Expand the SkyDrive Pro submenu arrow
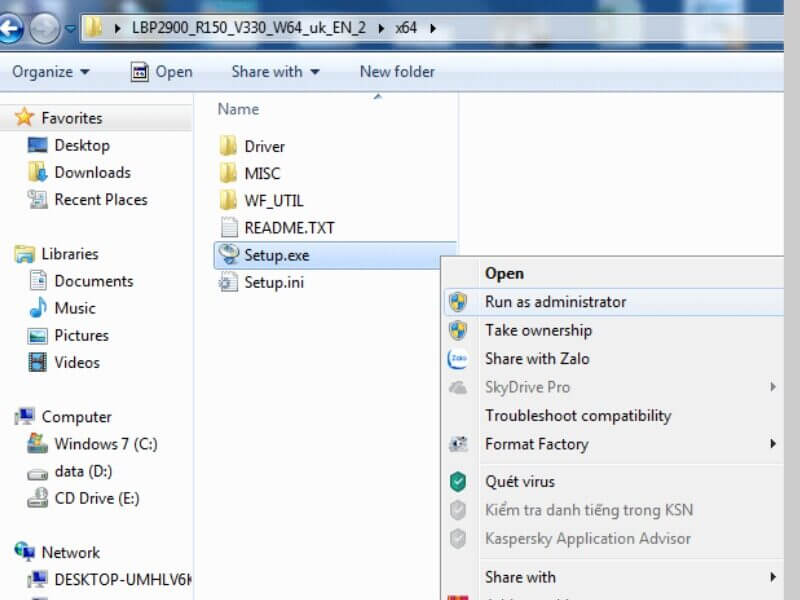 pos(773,387)
